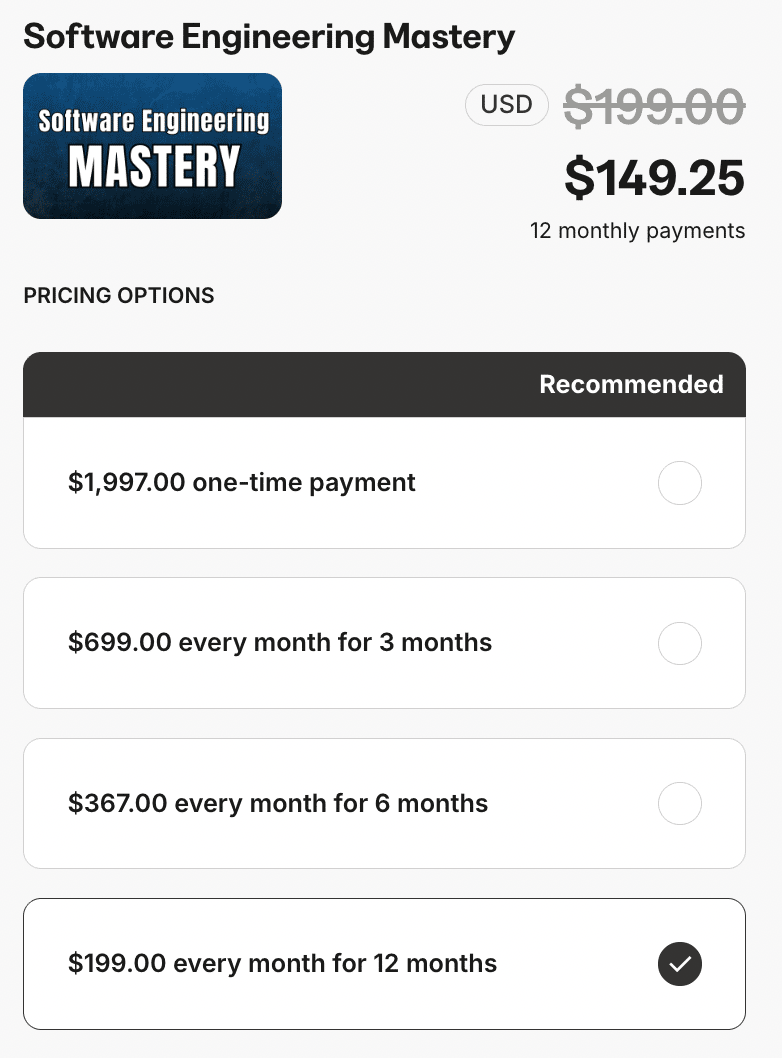Click the USD currency badge
Image resolution: width=782 pixels, height=1058 pixels.
point(506,105)
